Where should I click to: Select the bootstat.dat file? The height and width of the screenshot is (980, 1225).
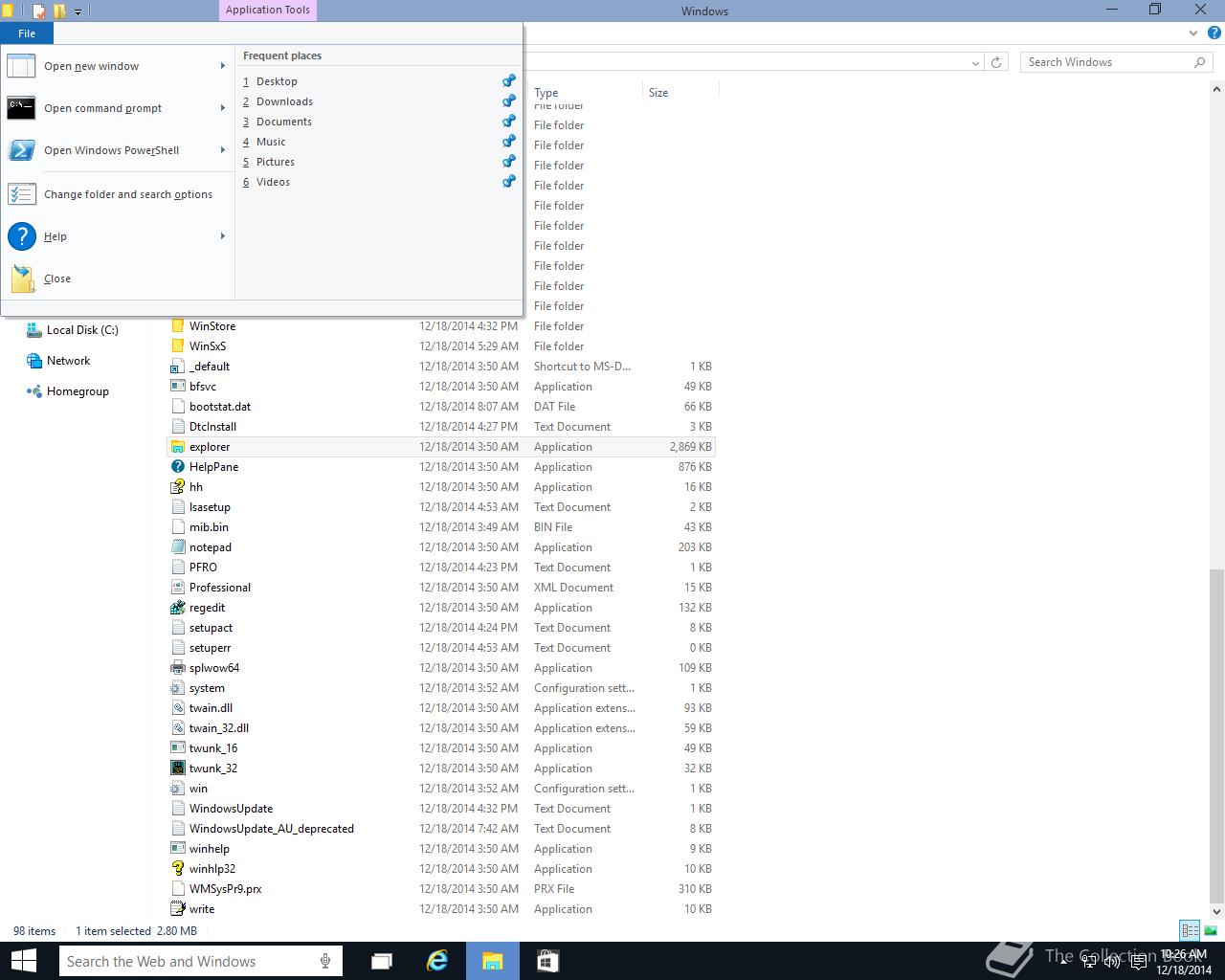[x=220, y=407]
